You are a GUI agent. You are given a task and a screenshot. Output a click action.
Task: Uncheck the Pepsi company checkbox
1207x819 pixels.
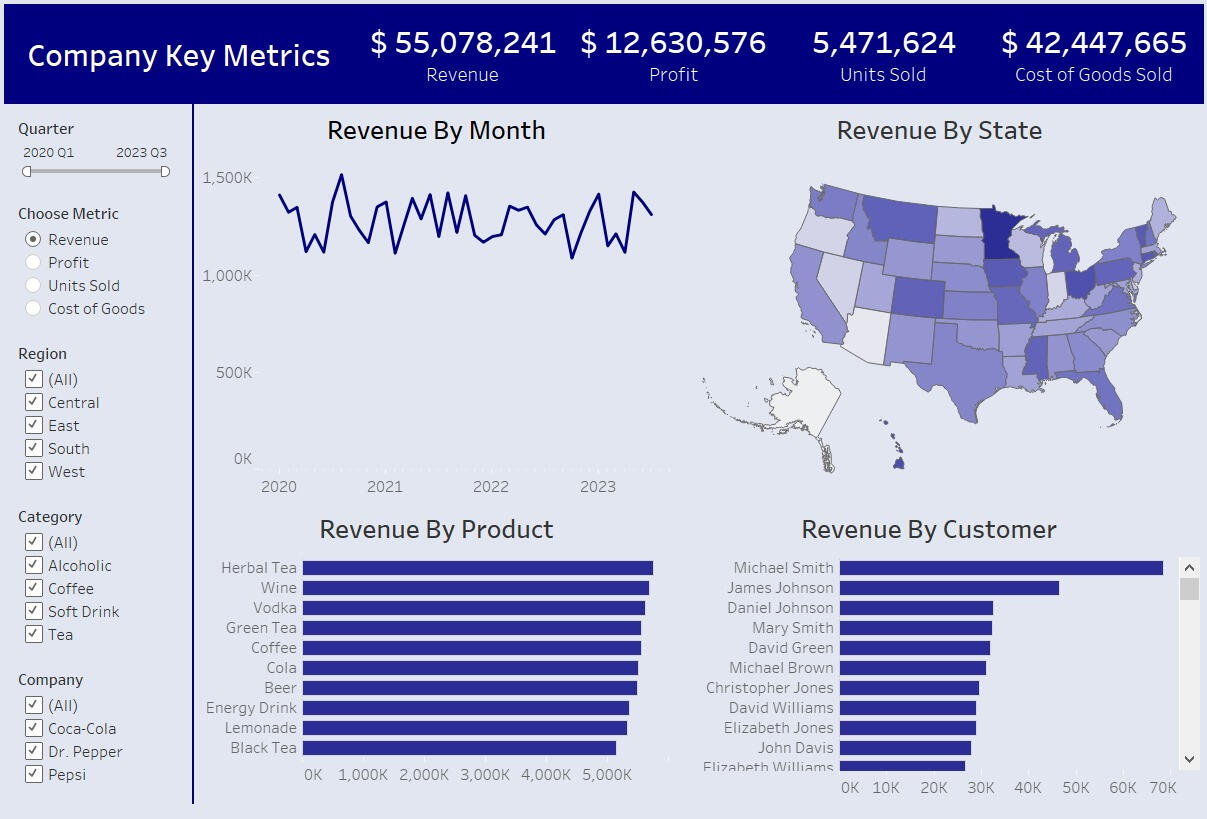point(34,774)
